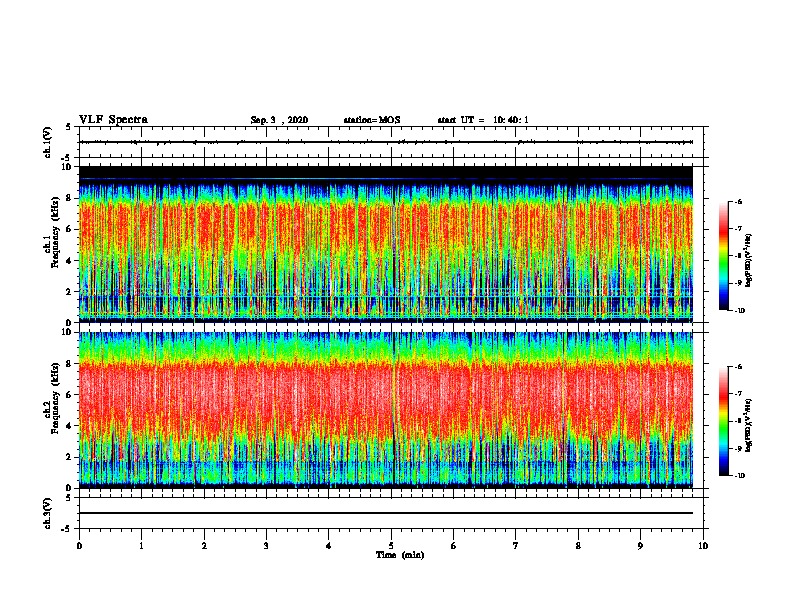Click the ch.2 colorbar log(PSD) label
Viewport: 792px width, 612px height.
(748, 426)
